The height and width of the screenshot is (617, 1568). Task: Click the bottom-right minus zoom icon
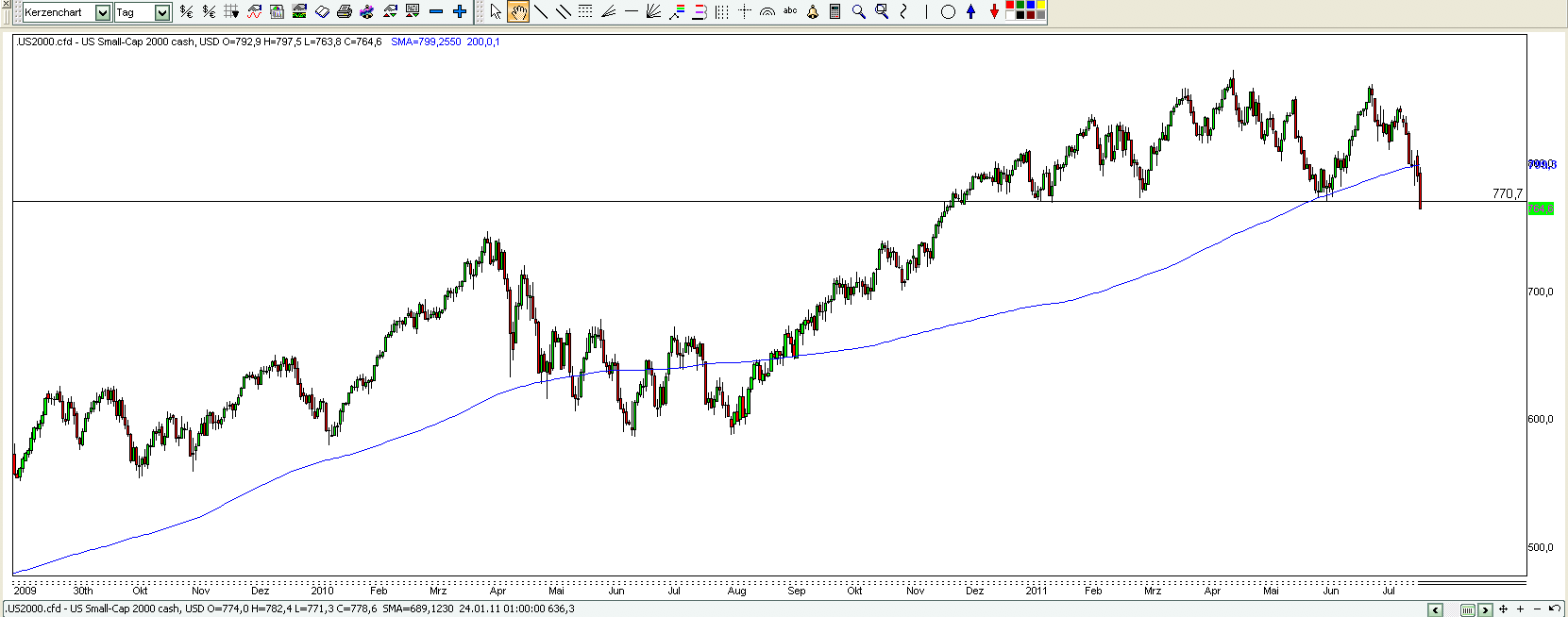[x=1538, y=609]
